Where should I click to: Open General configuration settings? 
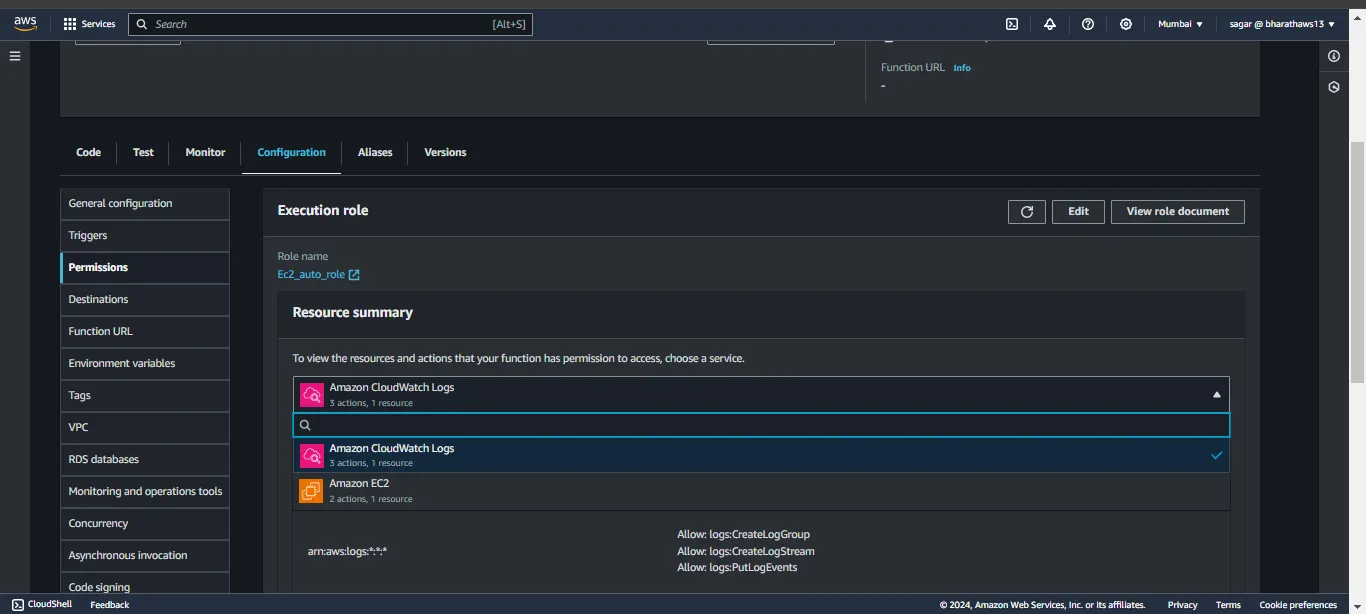click(x=145, y=203)
